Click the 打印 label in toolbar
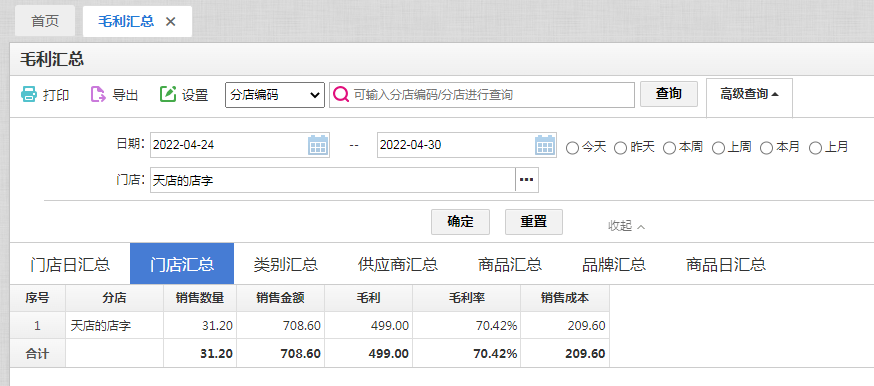This screenshot has height=386, width=874. tap(56, 95)
